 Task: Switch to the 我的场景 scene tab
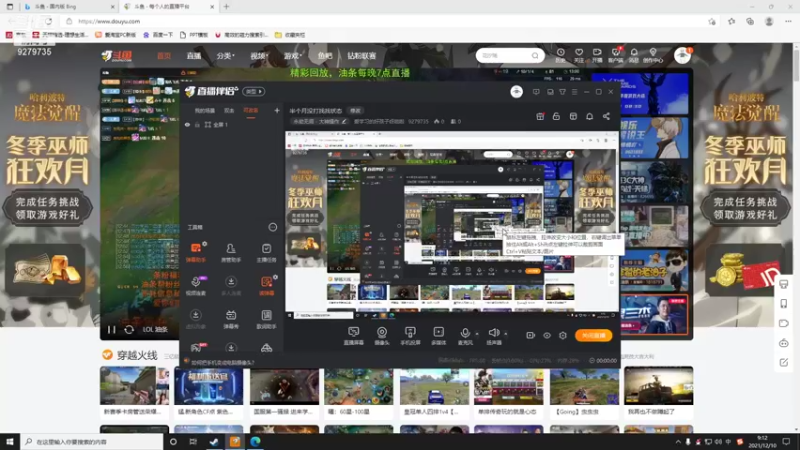tap(205, 110)
